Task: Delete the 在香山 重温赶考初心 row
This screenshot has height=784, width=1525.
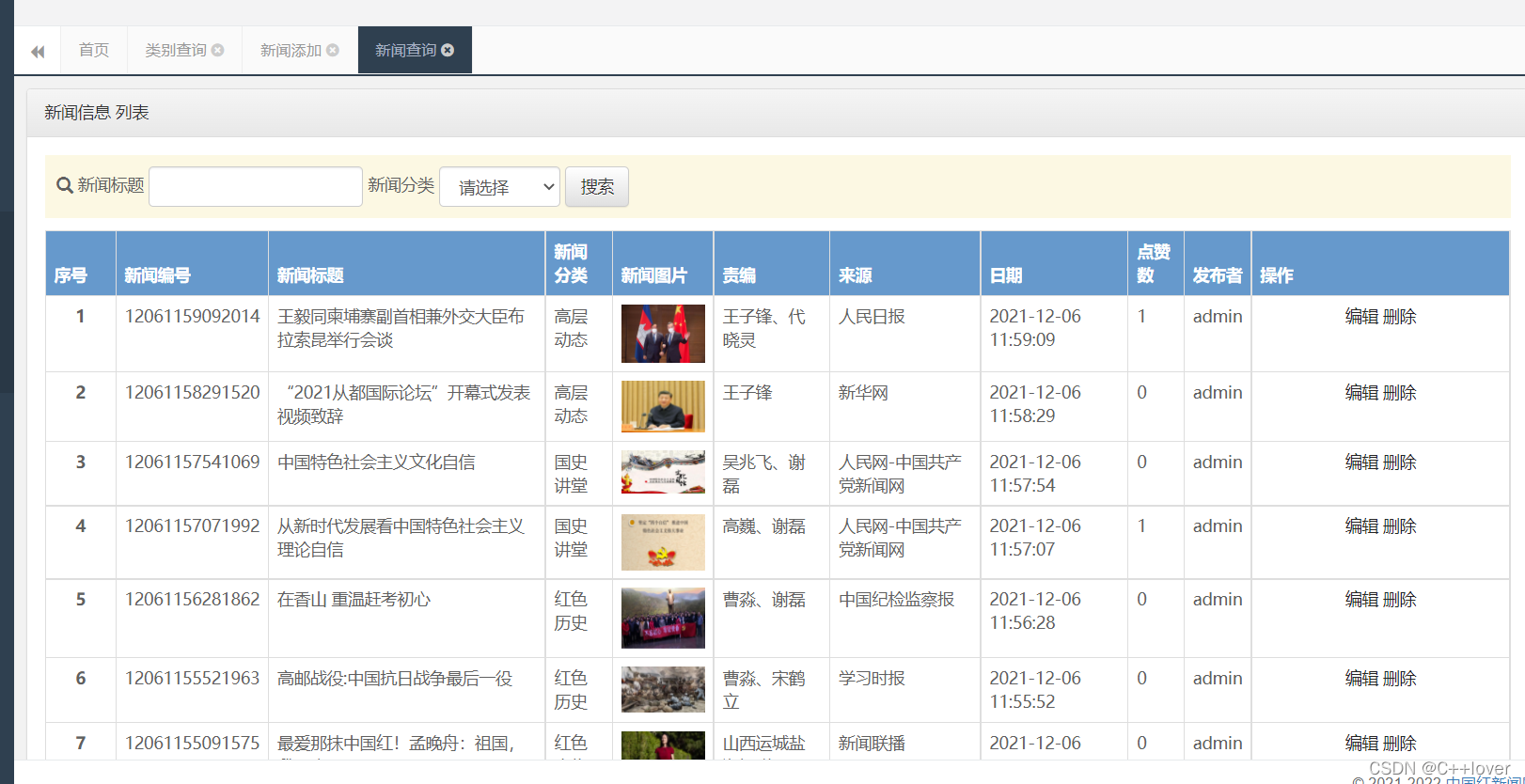Action: [1400, 600]
